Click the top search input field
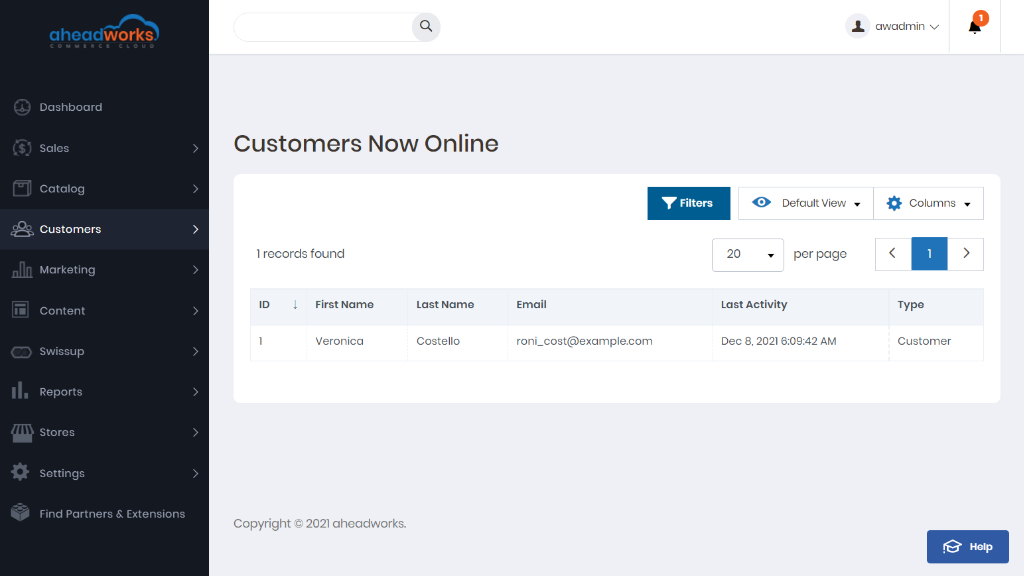 324,27
